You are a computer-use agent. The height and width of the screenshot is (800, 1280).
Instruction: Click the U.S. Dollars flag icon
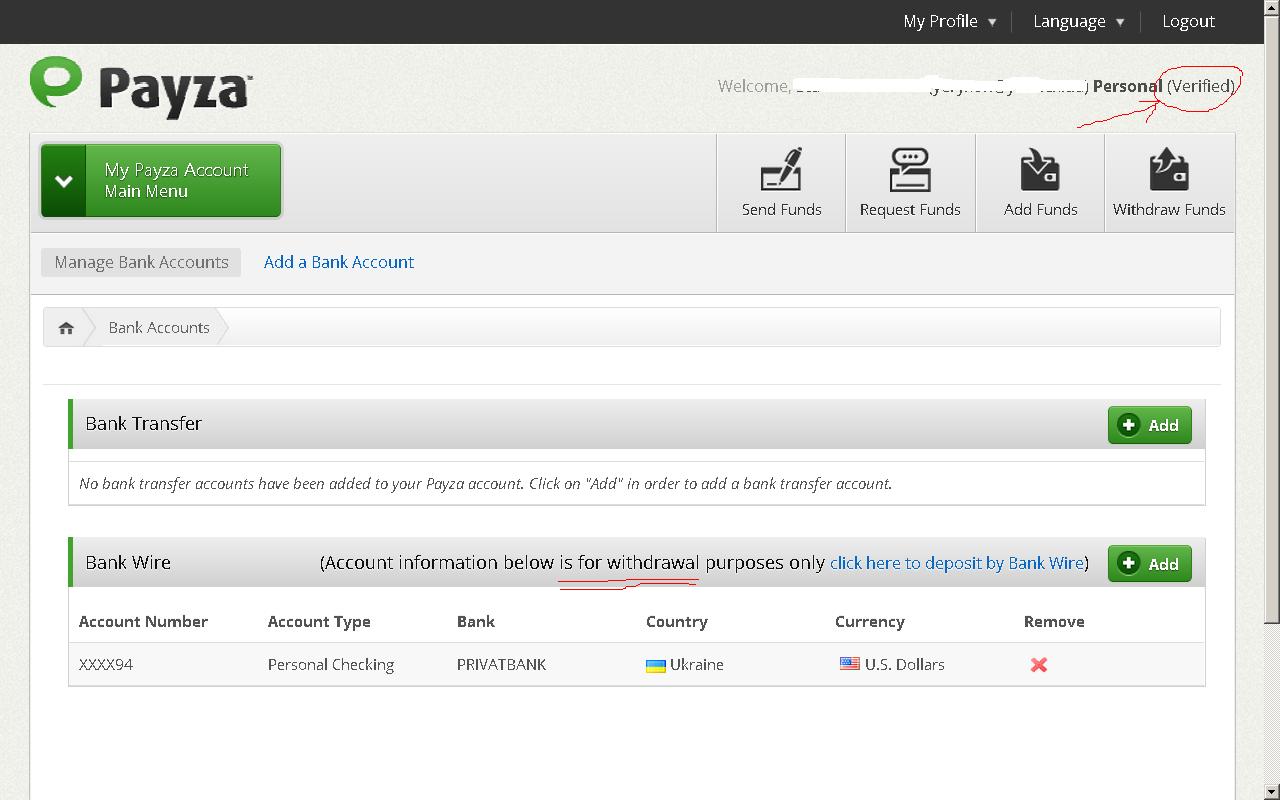(x=849, y=664)
